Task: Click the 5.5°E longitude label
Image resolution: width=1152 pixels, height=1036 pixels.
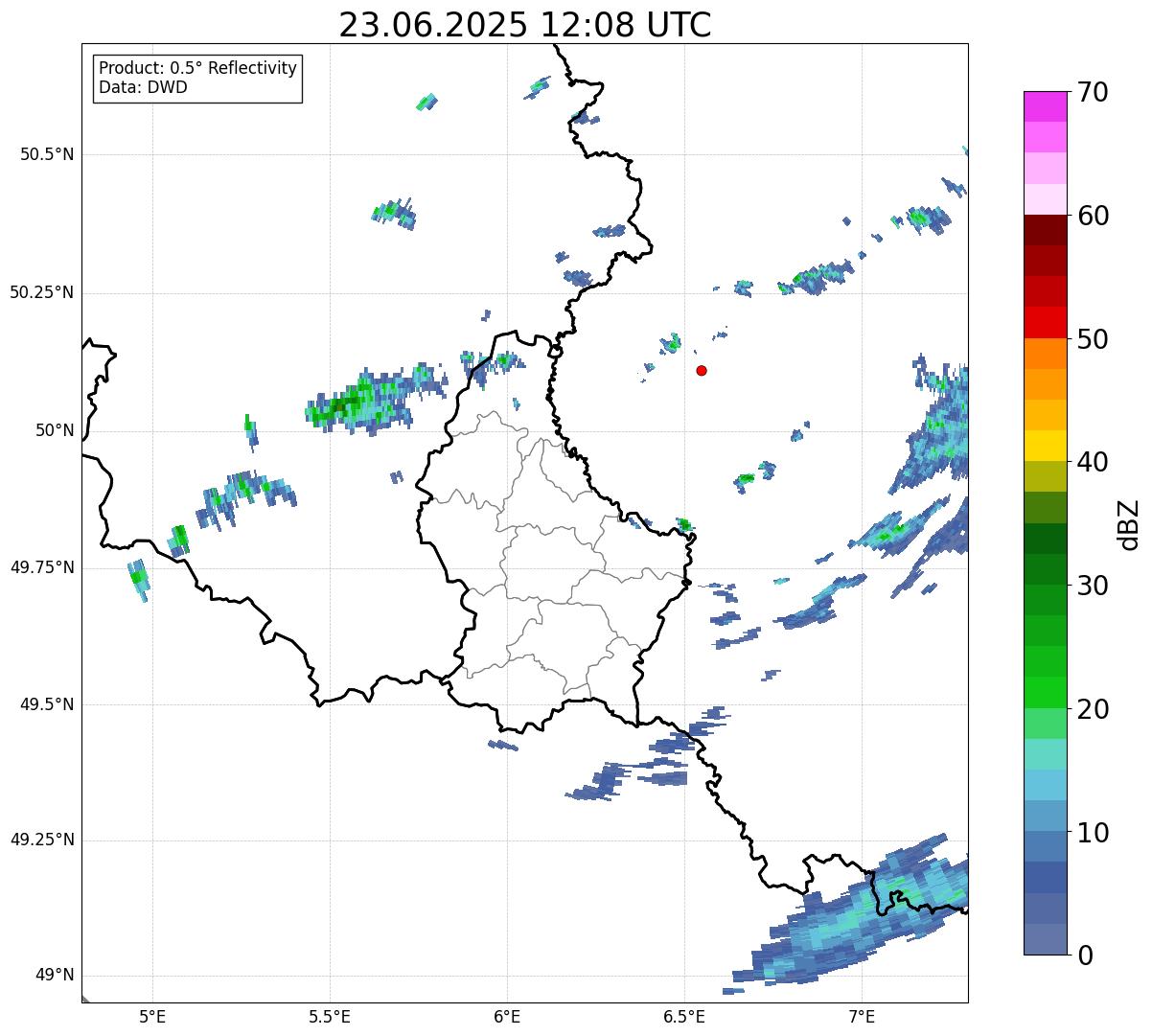Action: click(330, 1017)
